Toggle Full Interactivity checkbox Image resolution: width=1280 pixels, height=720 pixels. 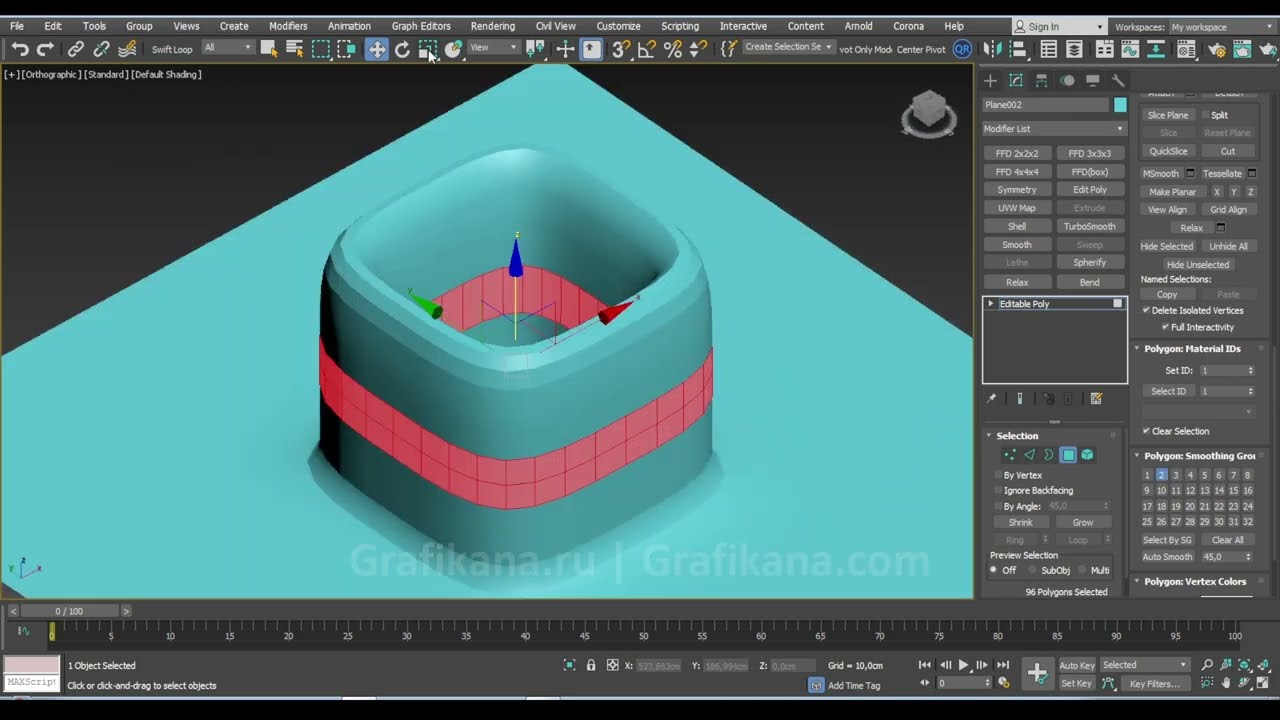click(x=1165, y=327)
